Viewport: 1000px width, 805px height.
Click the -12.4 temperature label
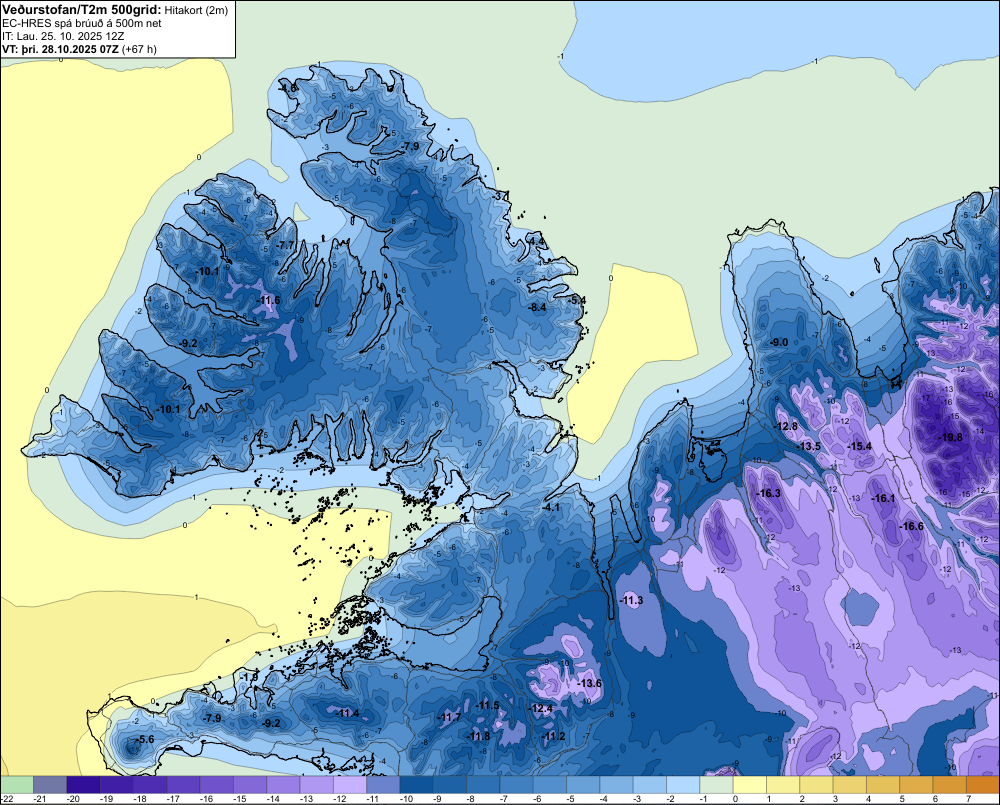(541, 709)
